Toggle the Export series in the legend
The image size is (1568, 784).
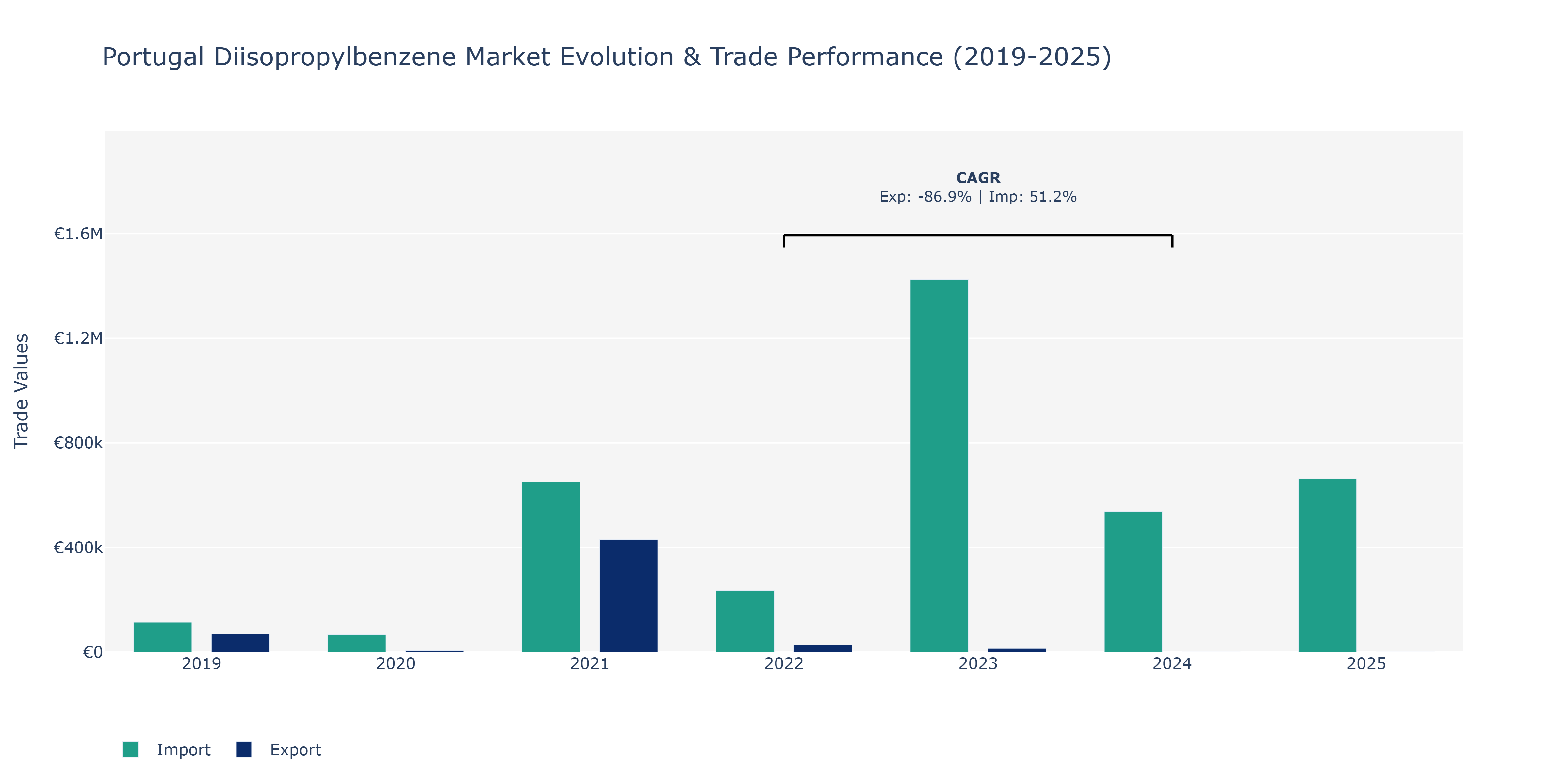(x=279, y=749)
